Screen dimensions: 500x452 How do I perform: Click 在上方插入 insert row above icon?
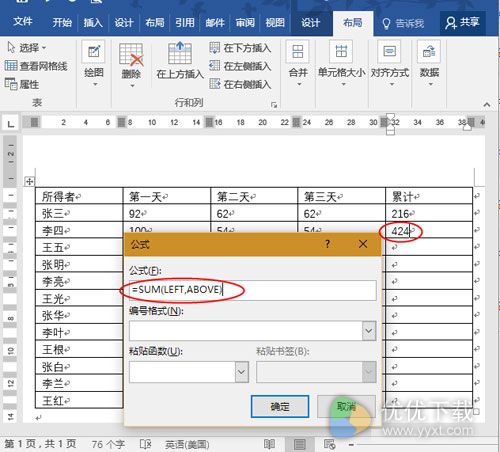[180, 53]
